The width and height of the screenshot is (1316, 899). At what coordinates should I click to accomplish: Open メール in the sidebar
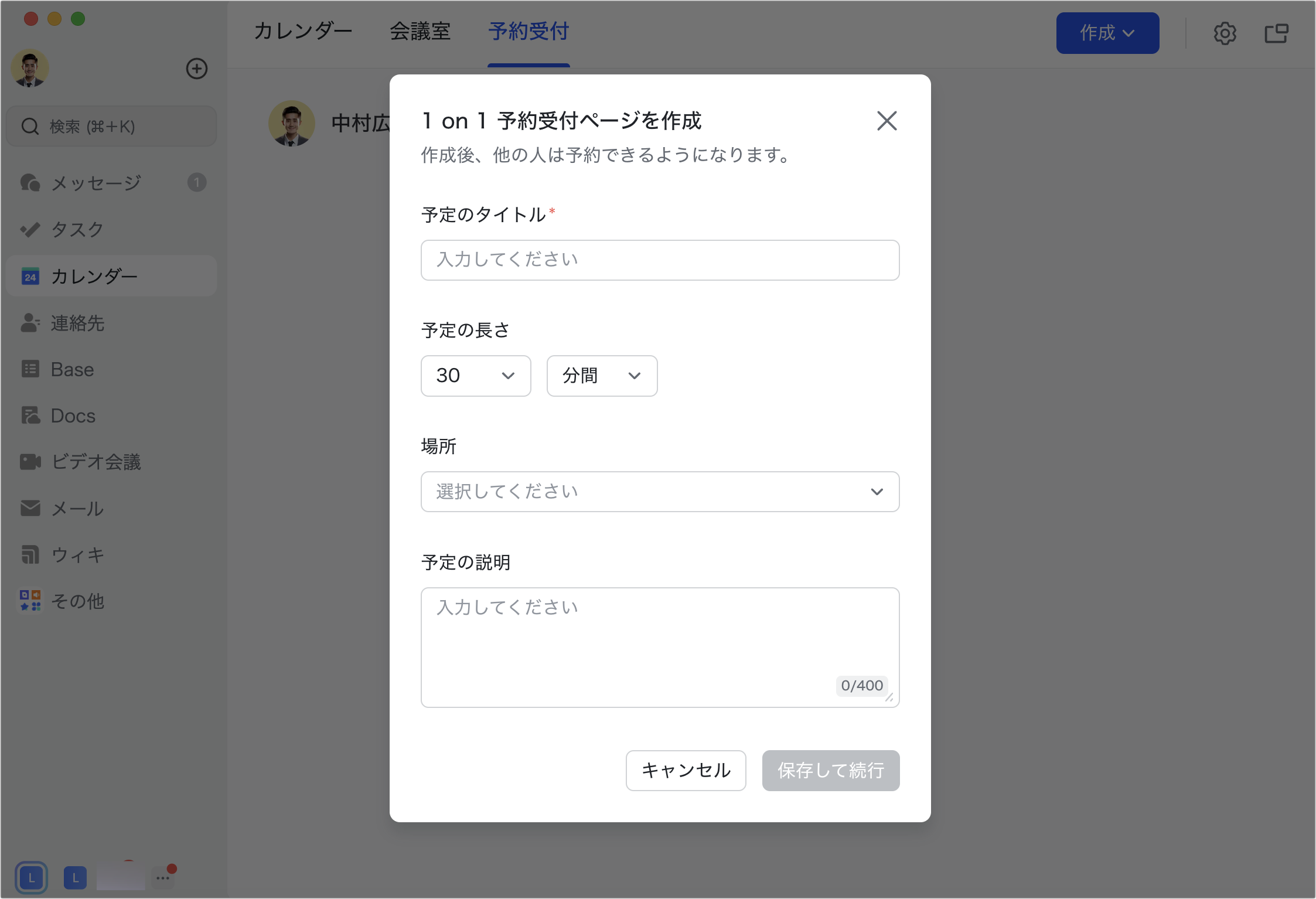[111, 508]
